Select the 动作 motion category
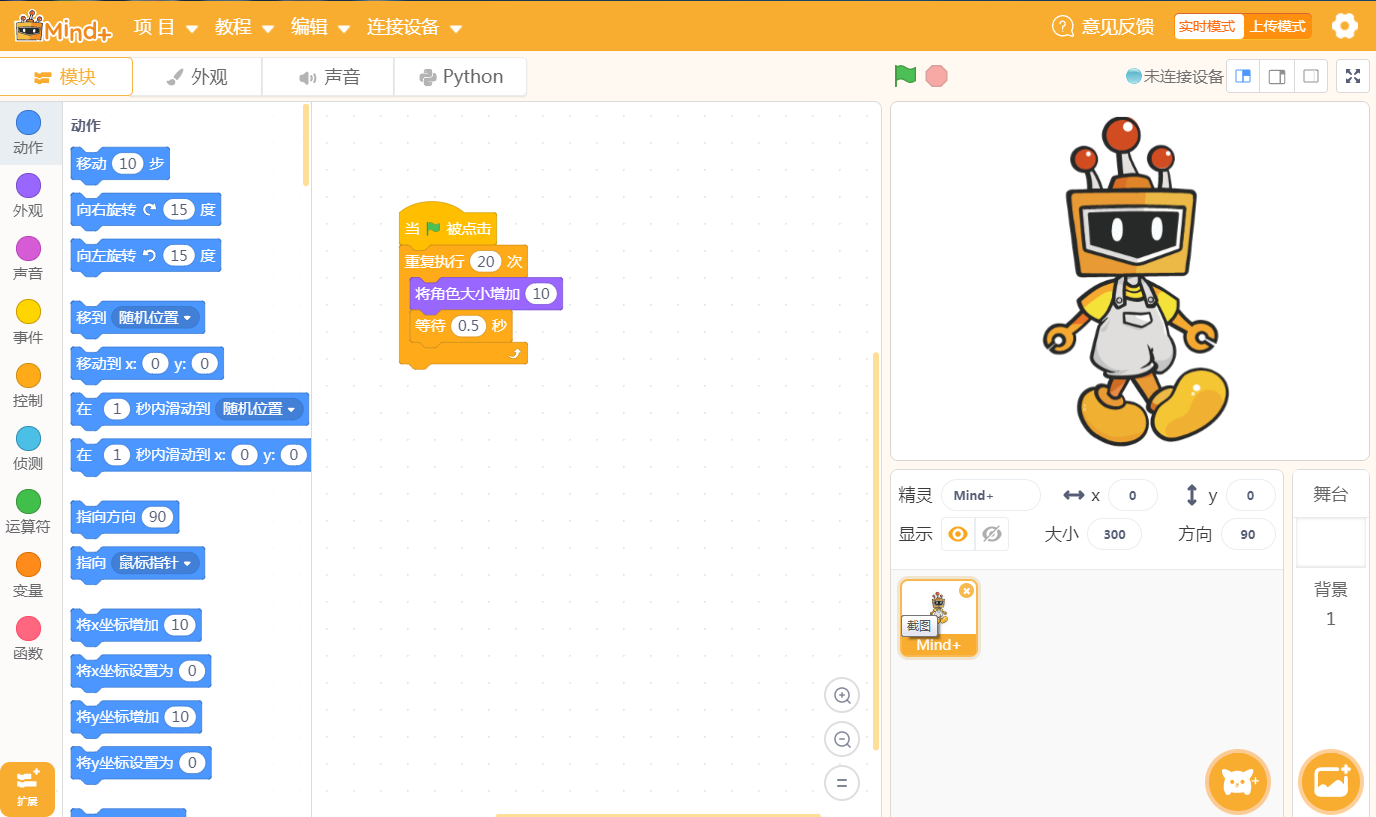 point(28,133)
